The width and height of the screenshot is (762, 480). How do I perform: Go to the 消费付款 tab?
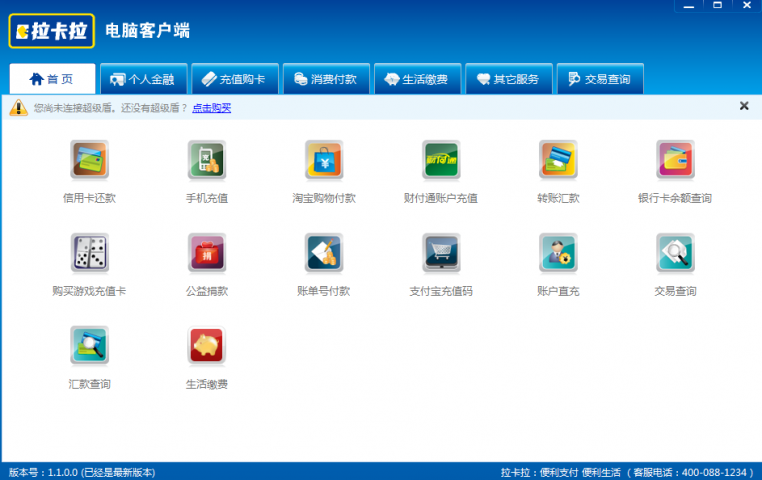pos(326,79)
